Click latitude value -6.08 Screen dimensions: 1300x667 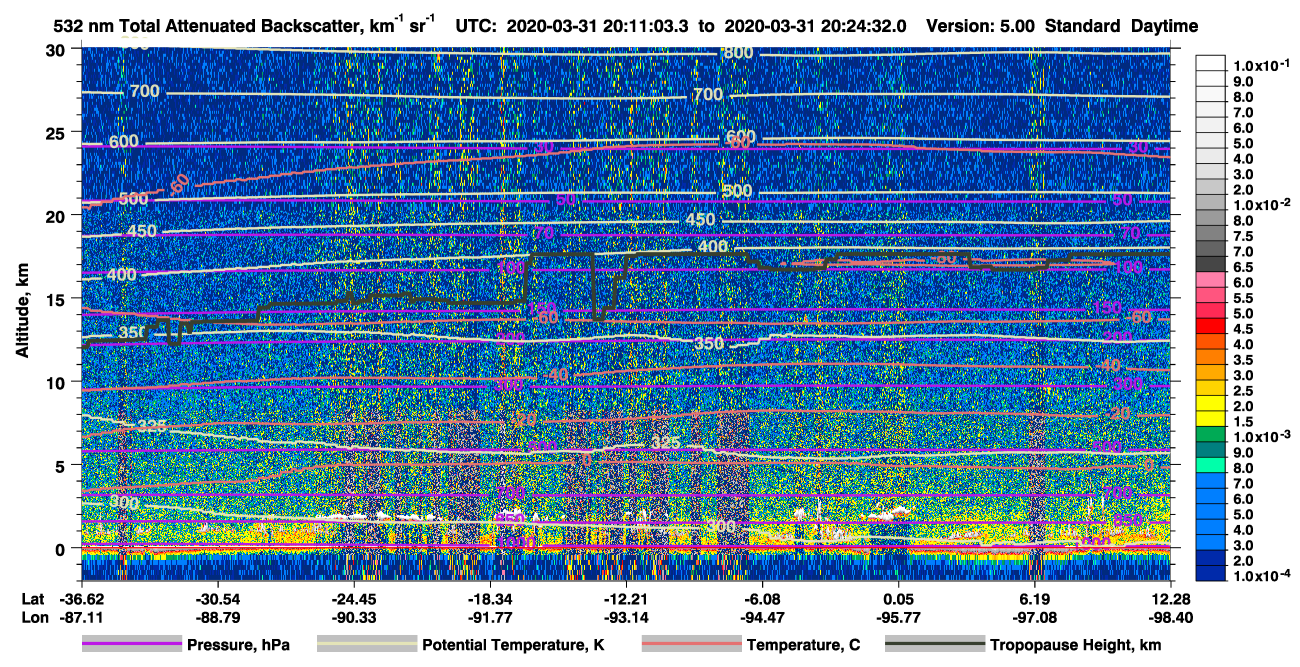coord(763,598)
